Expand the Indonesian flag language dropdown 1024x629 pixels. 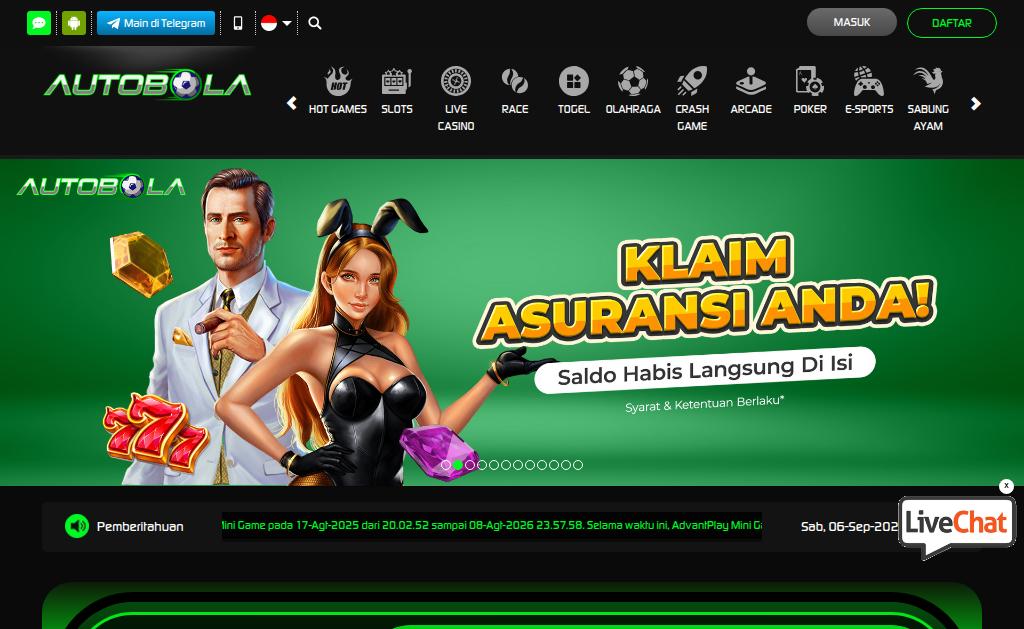tap(276, 23)
